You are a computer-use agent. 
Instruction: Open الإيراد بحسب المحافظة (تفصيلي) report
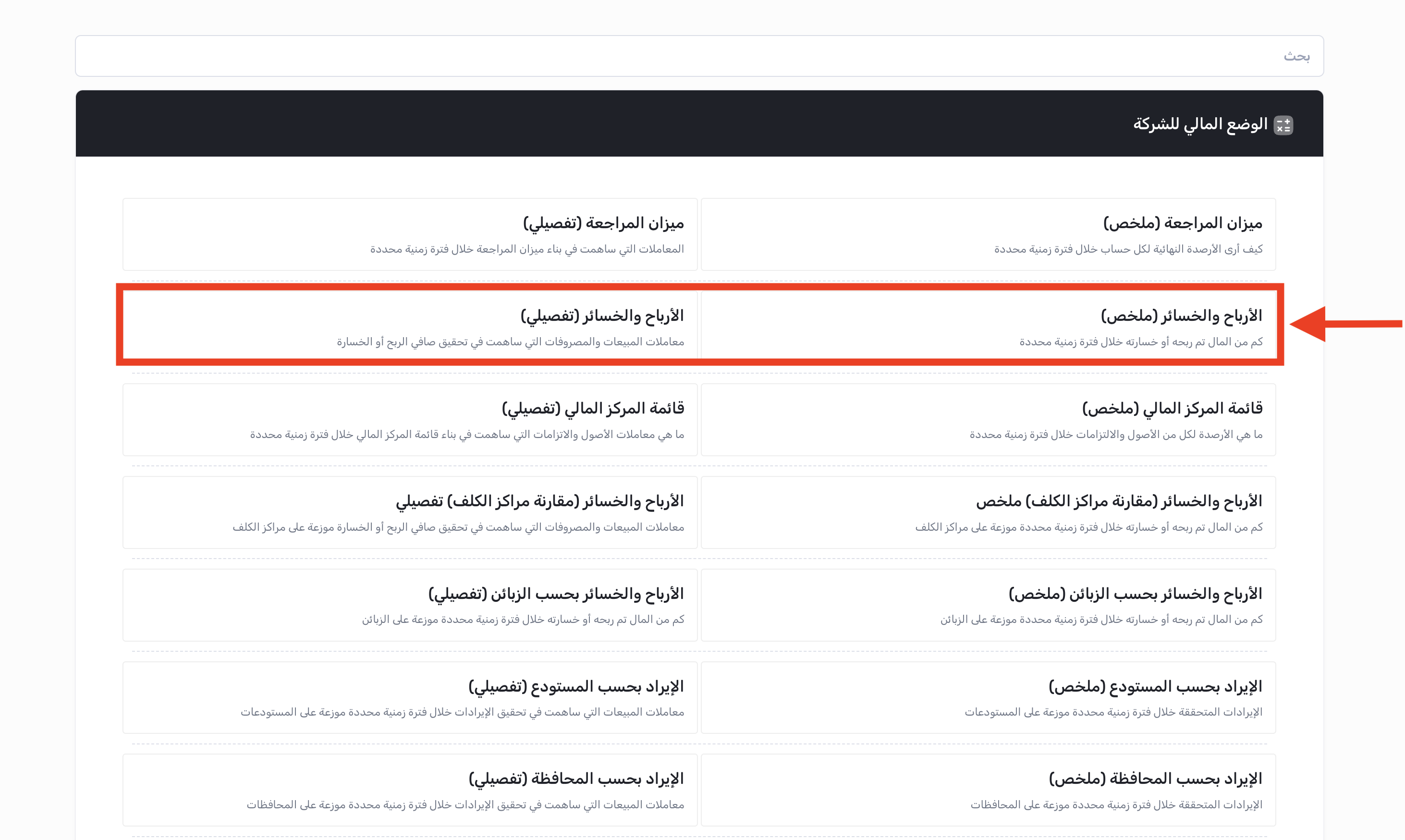click(576, 779)
